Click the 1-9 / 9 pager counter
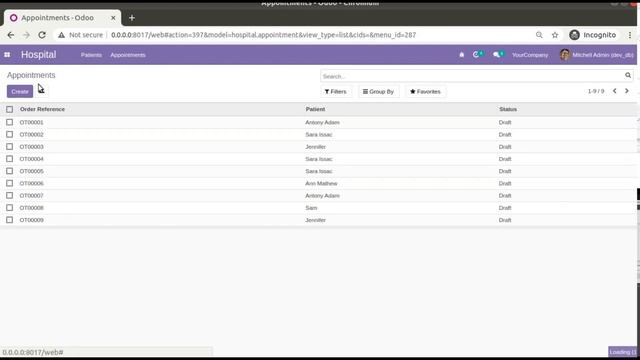Viewport: 640px width, 360px height. pyautogui.click(x=596, y=91)
